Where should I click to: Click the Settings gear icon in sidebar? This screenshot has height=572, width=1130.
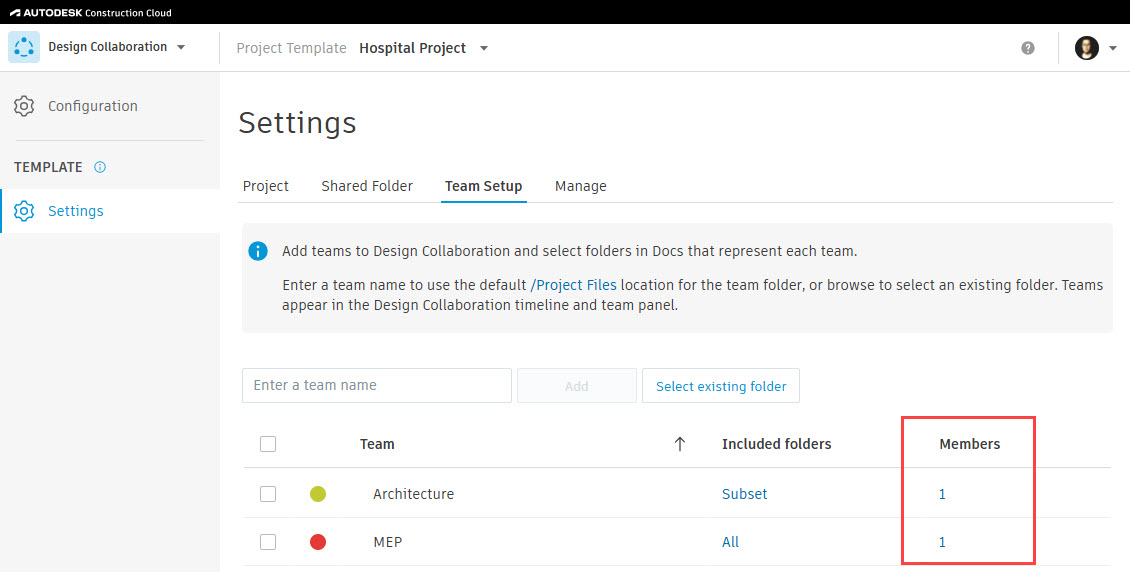(24, 211)
